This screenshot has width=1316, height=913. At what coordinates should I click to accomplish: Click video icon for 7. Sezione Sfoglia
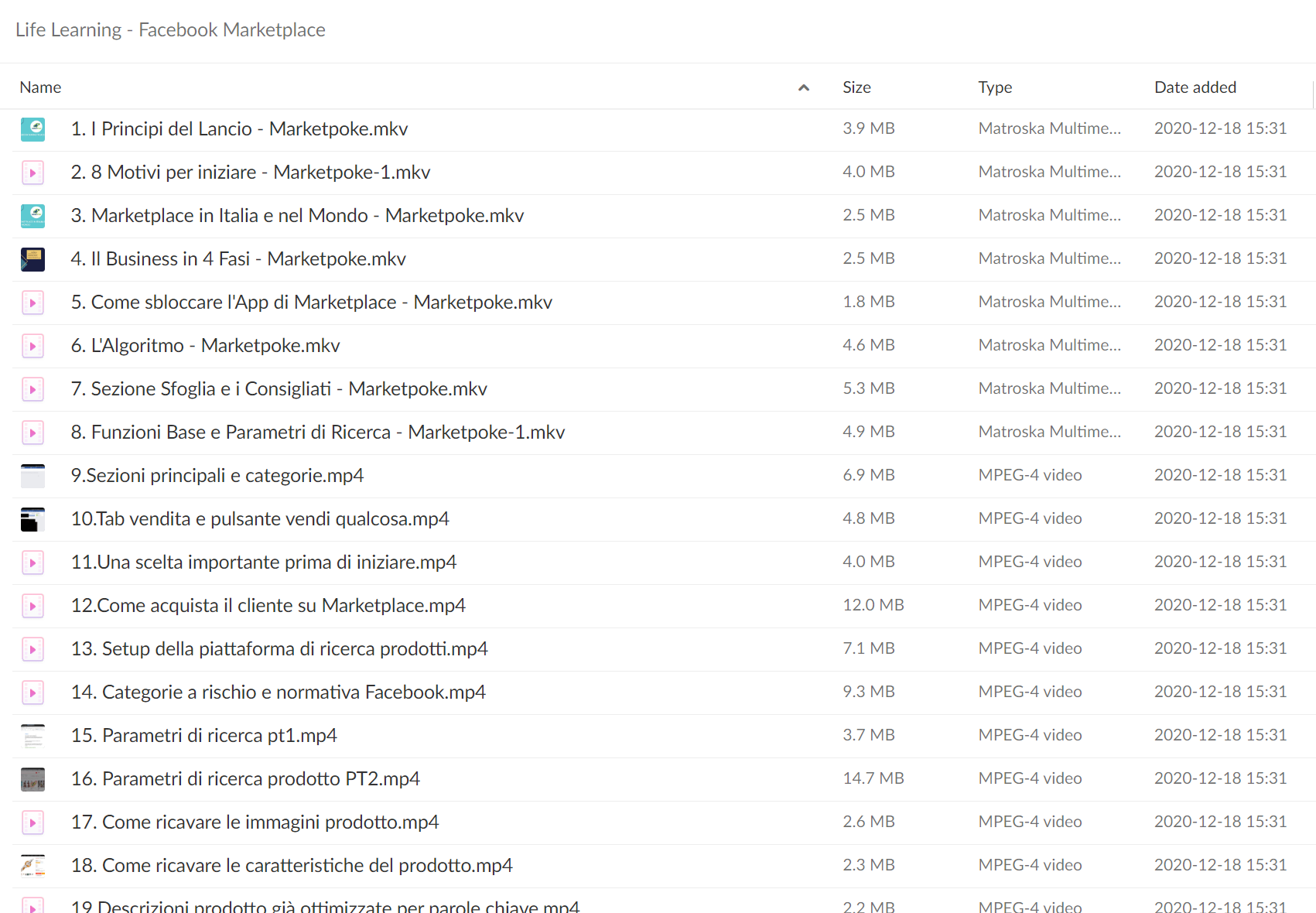tap(32, 389)
